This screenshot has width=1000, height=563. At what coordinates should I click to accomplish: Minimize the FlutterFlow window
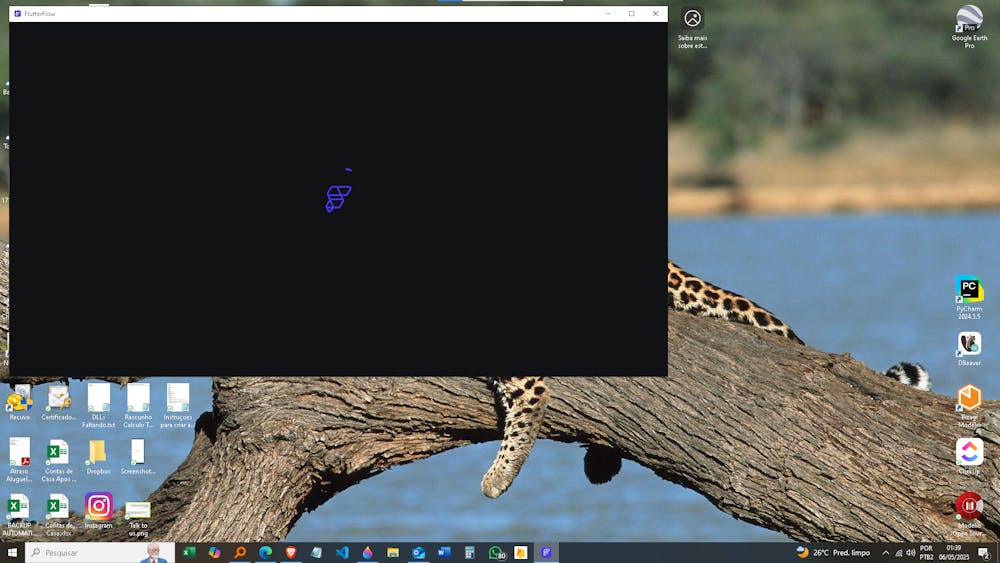coord(608,13)
